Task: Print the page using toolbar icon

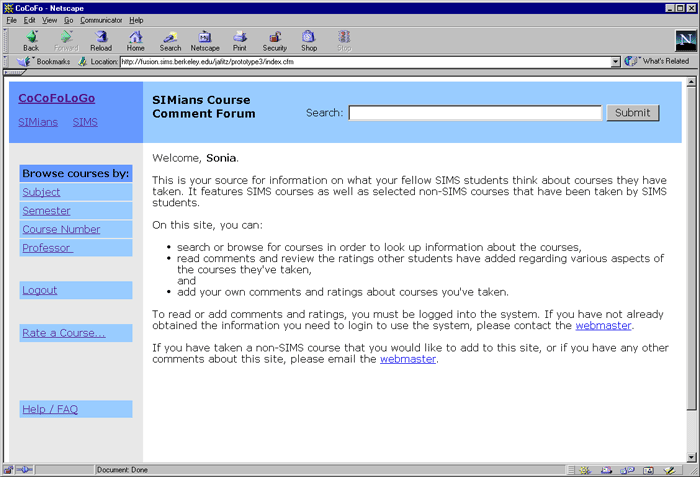Action: tap(239, 41)
